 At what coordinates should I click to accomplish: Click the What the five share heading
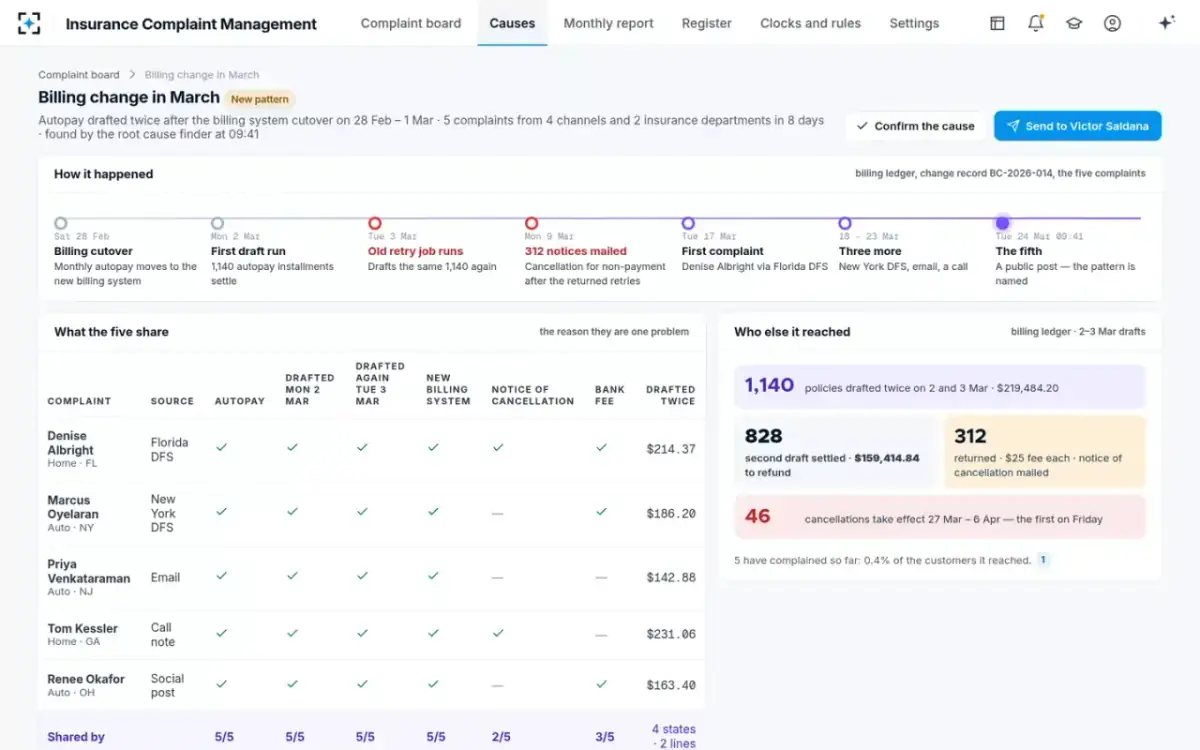coord(111,332)
